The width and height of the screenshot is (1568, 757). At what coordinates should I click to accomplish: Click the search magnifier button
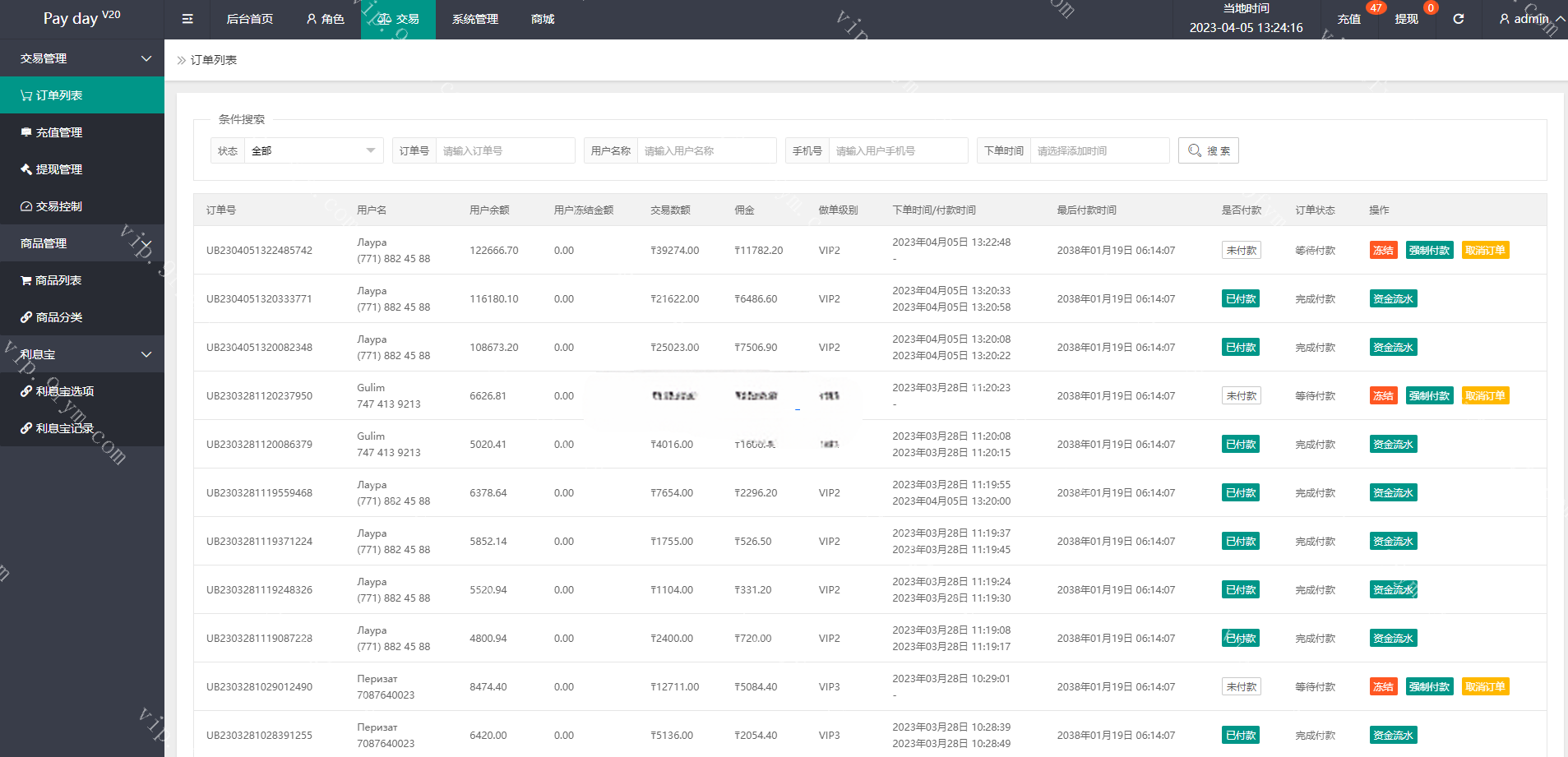[1208, 150]
